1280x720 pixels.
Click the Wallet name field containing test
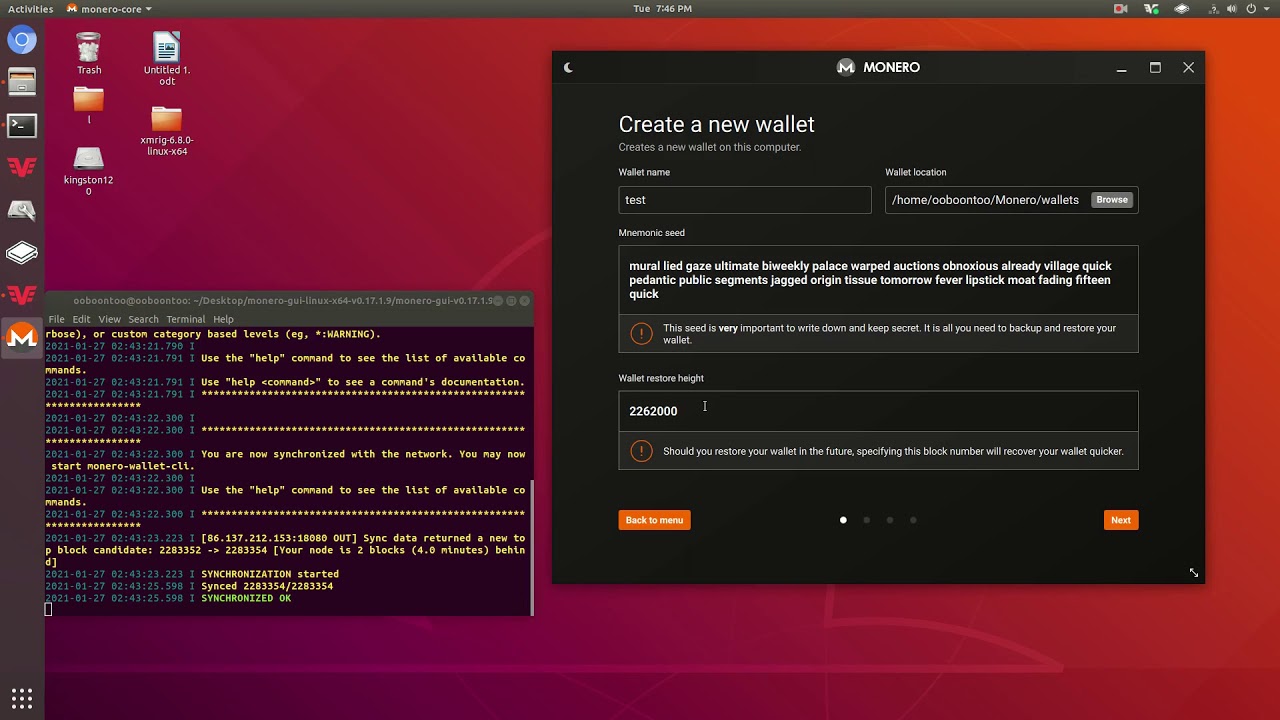click(x=745, y=200)
